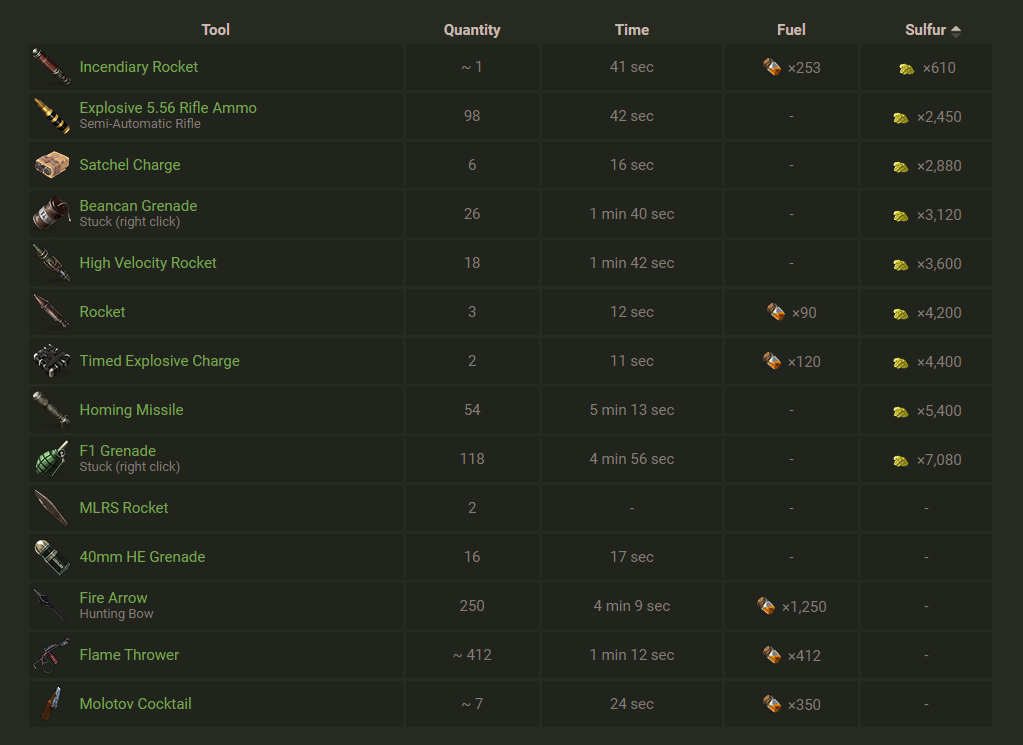The width and height of the screenshot is (1023, 745).
Task: Open the Fire Arrow link
Action: 113,598
